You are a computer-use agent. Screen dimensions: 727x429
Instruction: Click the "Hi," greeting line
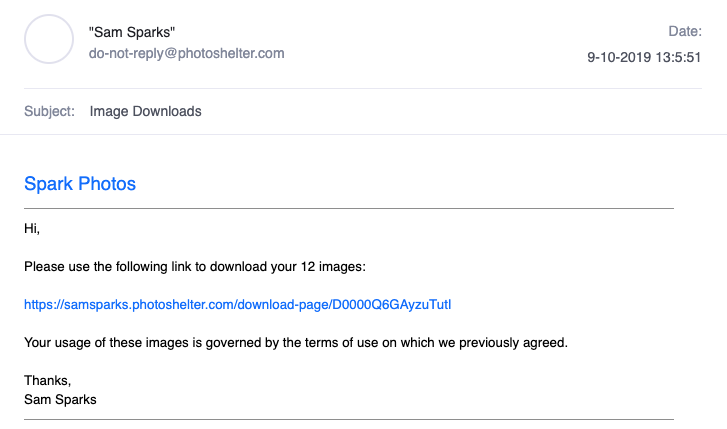32,229
